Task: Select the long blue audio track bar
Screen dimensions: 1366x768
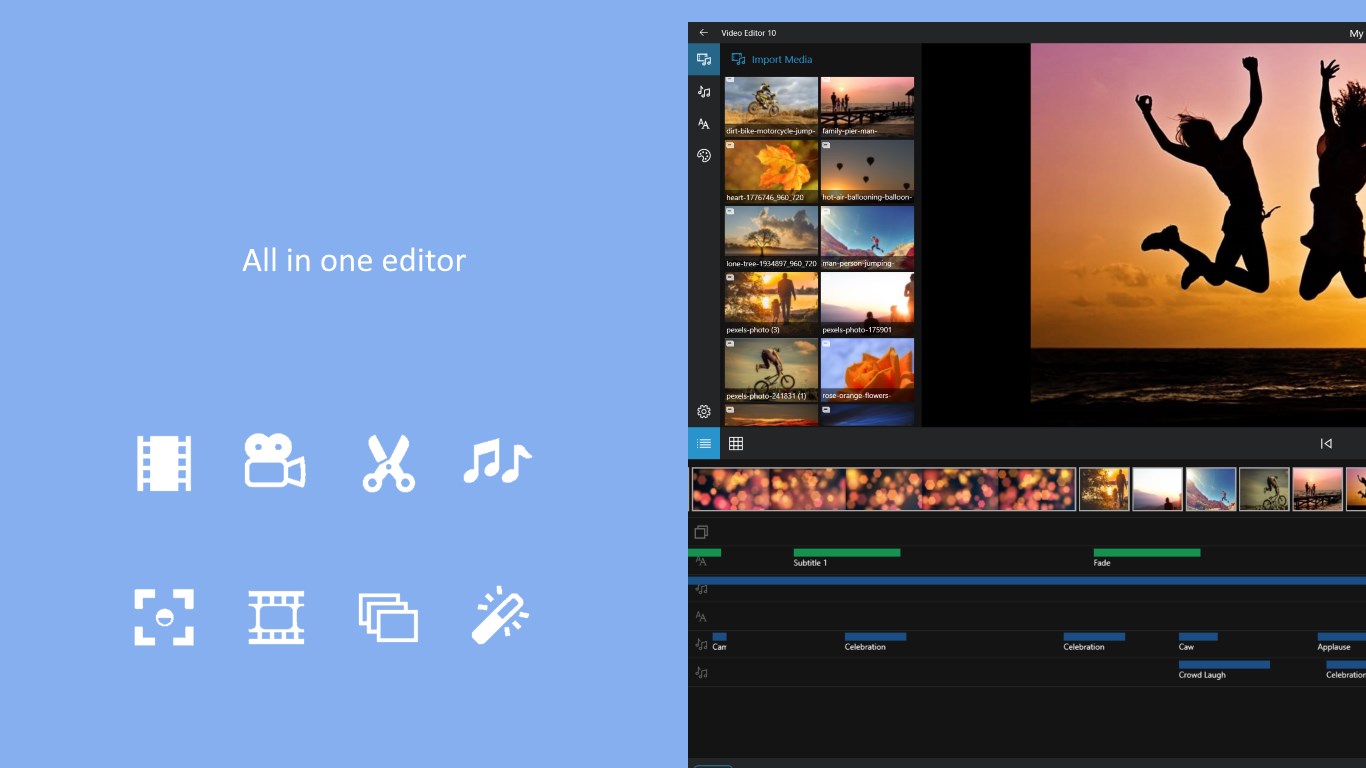Action: click(x=1027, y=580)
